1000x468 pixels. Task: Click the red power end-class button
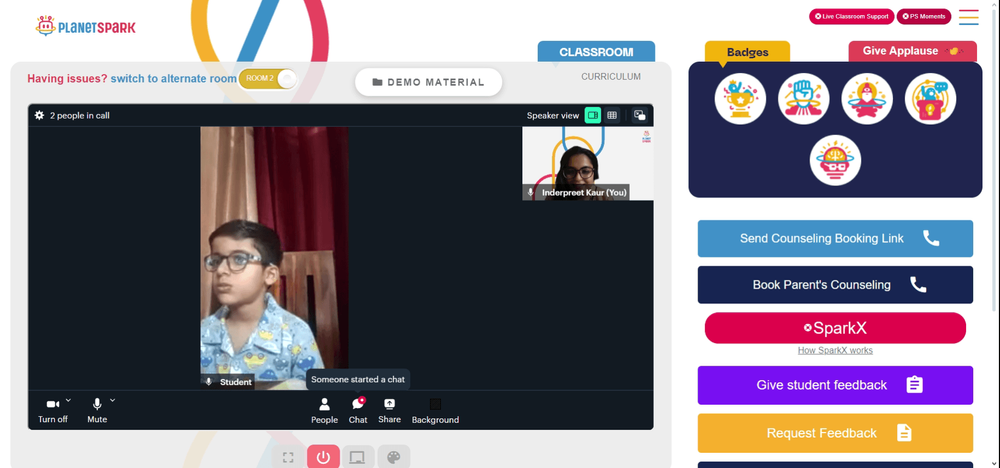pos(323,457)
